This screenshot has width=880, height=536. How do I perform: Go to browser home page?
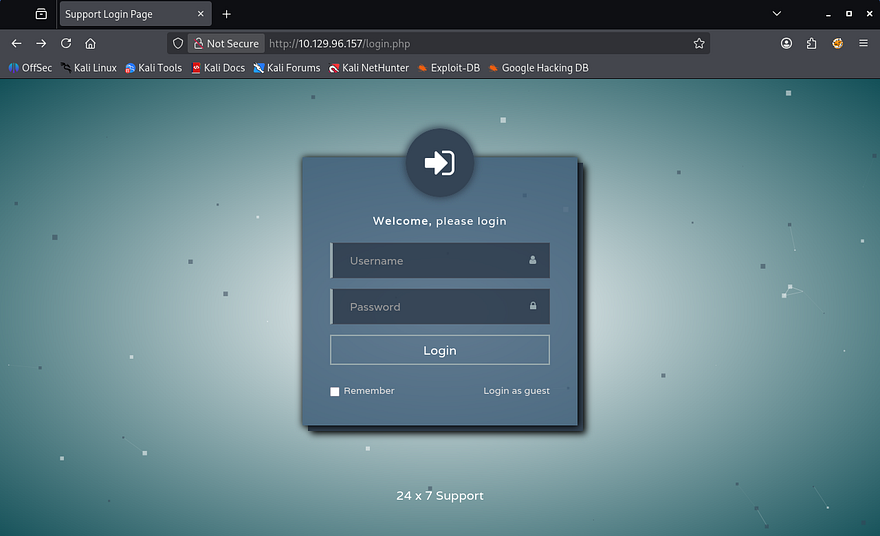(x=90, y=44)
